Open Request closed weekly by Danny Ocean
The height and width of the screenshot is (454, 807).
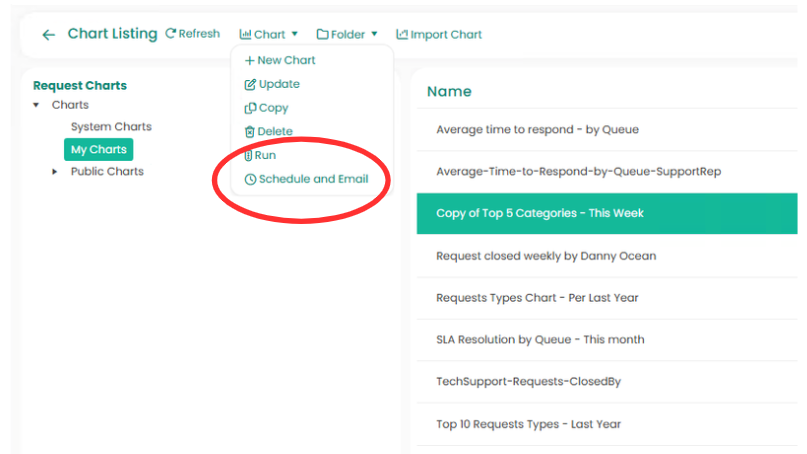point(546,256)
